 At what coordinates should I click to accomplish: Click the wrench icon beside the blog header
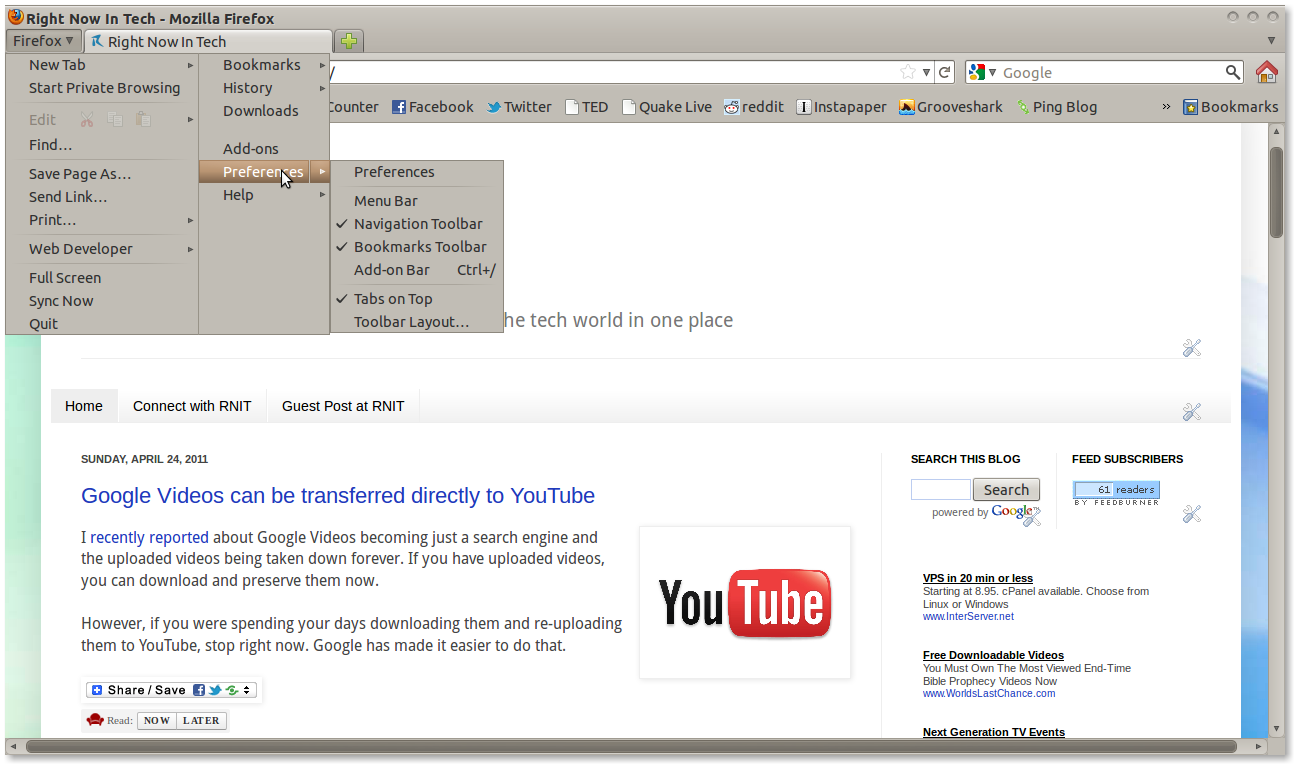[x=1191, y=348]
